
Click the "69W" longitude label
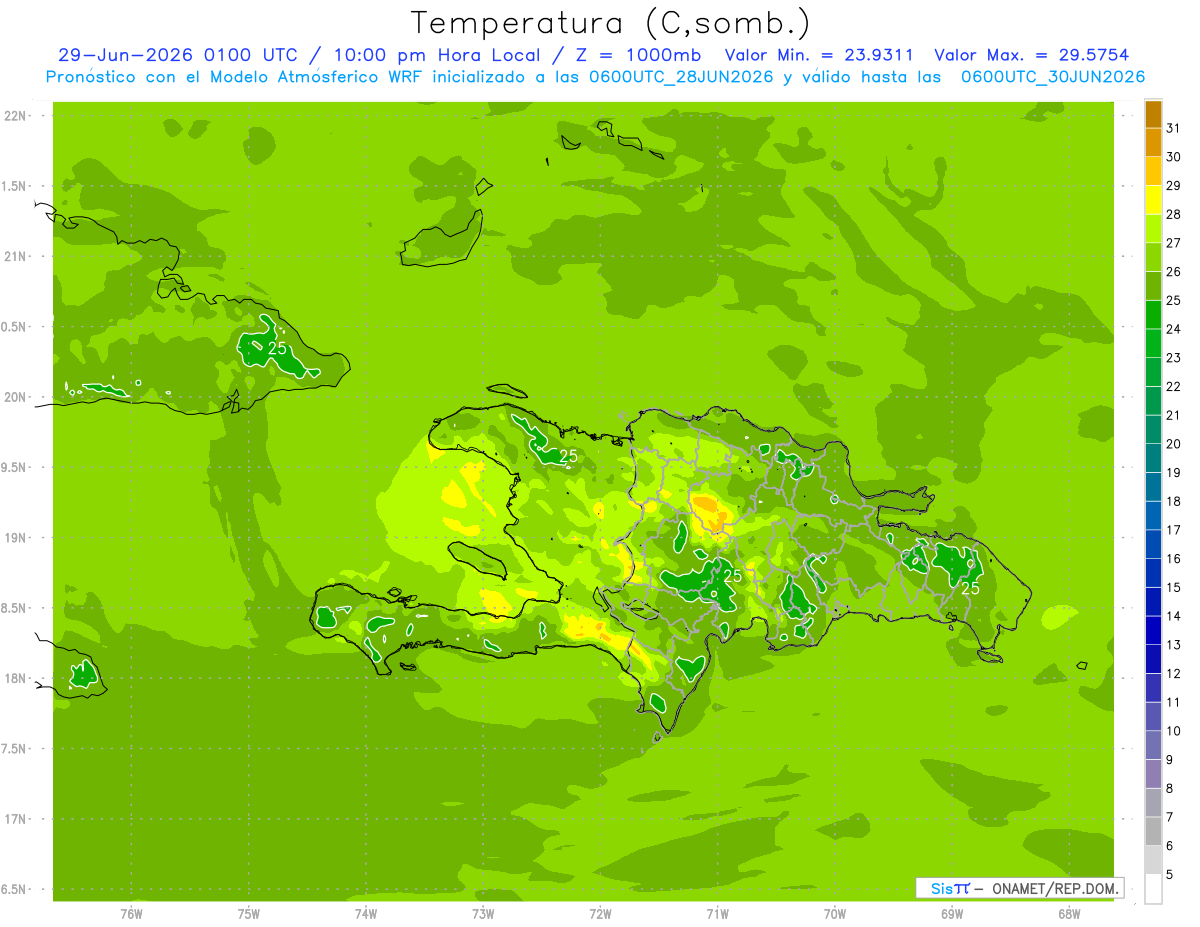tap(952, 913)
